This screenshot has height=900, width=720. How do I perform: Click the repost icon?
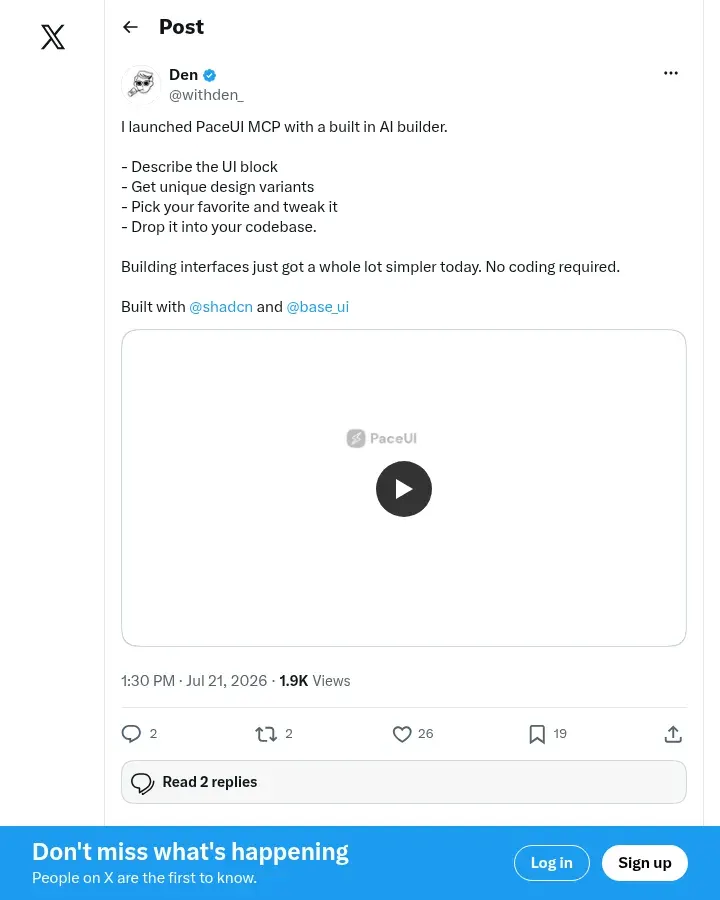pyautogui.click(x=266, y=734)
